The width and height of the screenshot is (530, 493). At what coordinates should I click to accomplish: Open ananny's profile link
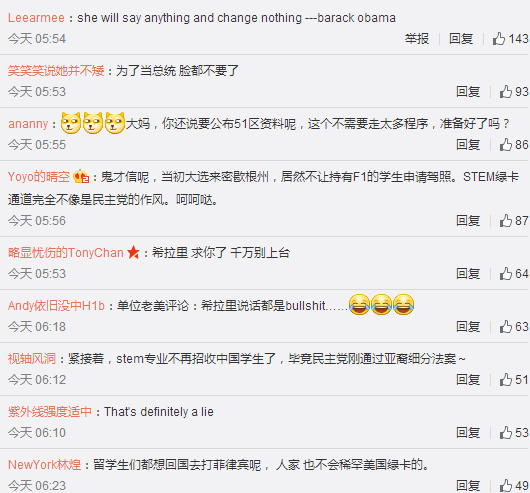point(28,124)
